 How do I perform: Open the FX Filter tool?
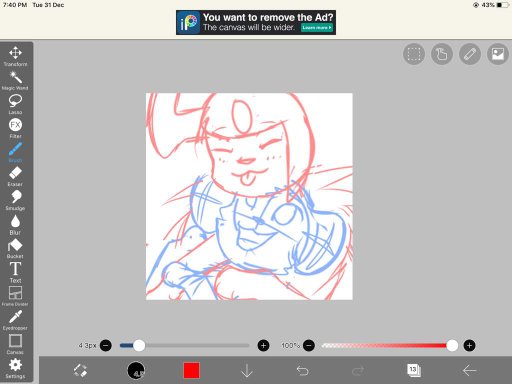coord(15,128)
